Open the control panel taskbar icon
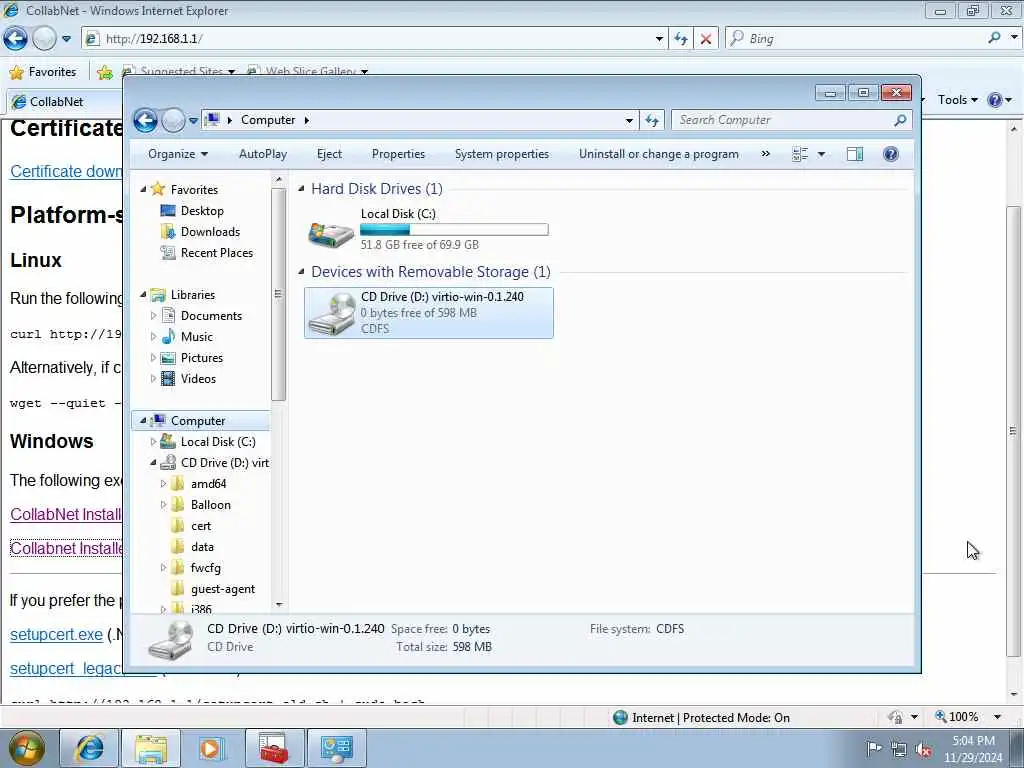 [336, 748]
